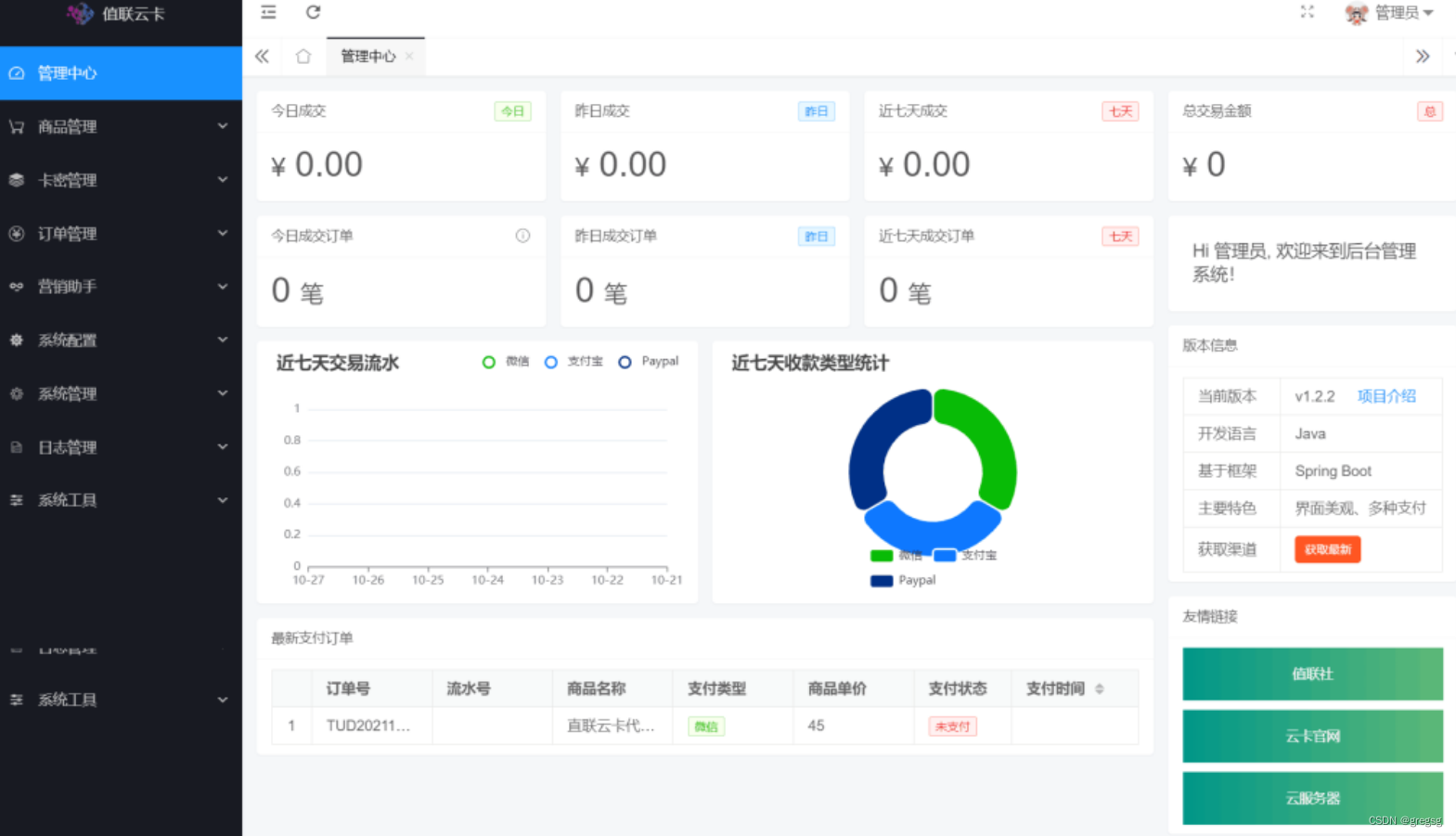Toggle Paypal dark blue pie legend
Image resolution: width=1456 pixels, height=836 pixels.
pos(903,581)
